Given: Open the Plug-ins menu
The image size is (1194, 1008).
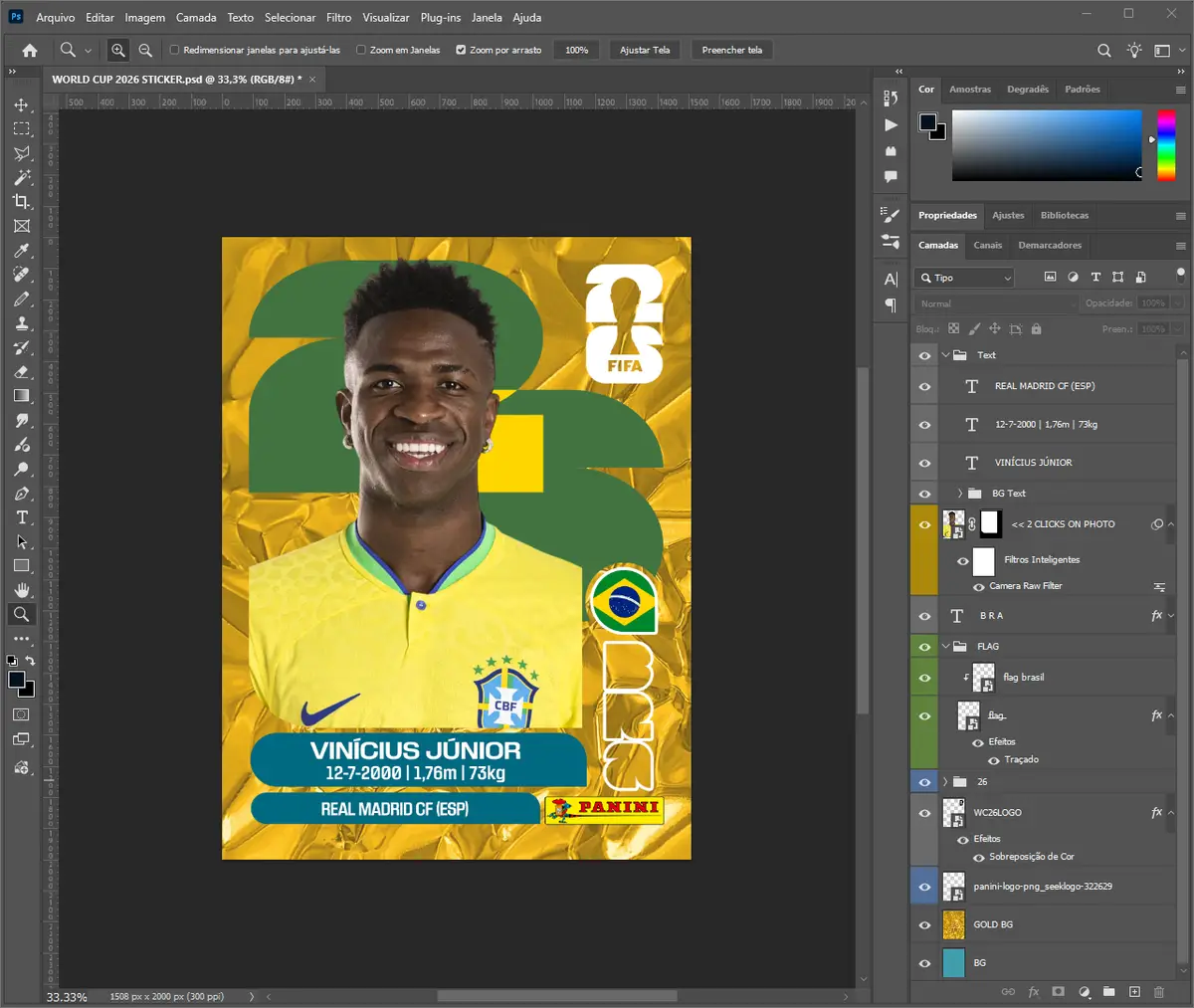Looking at the screenshot, I should [x=441, y=17].
